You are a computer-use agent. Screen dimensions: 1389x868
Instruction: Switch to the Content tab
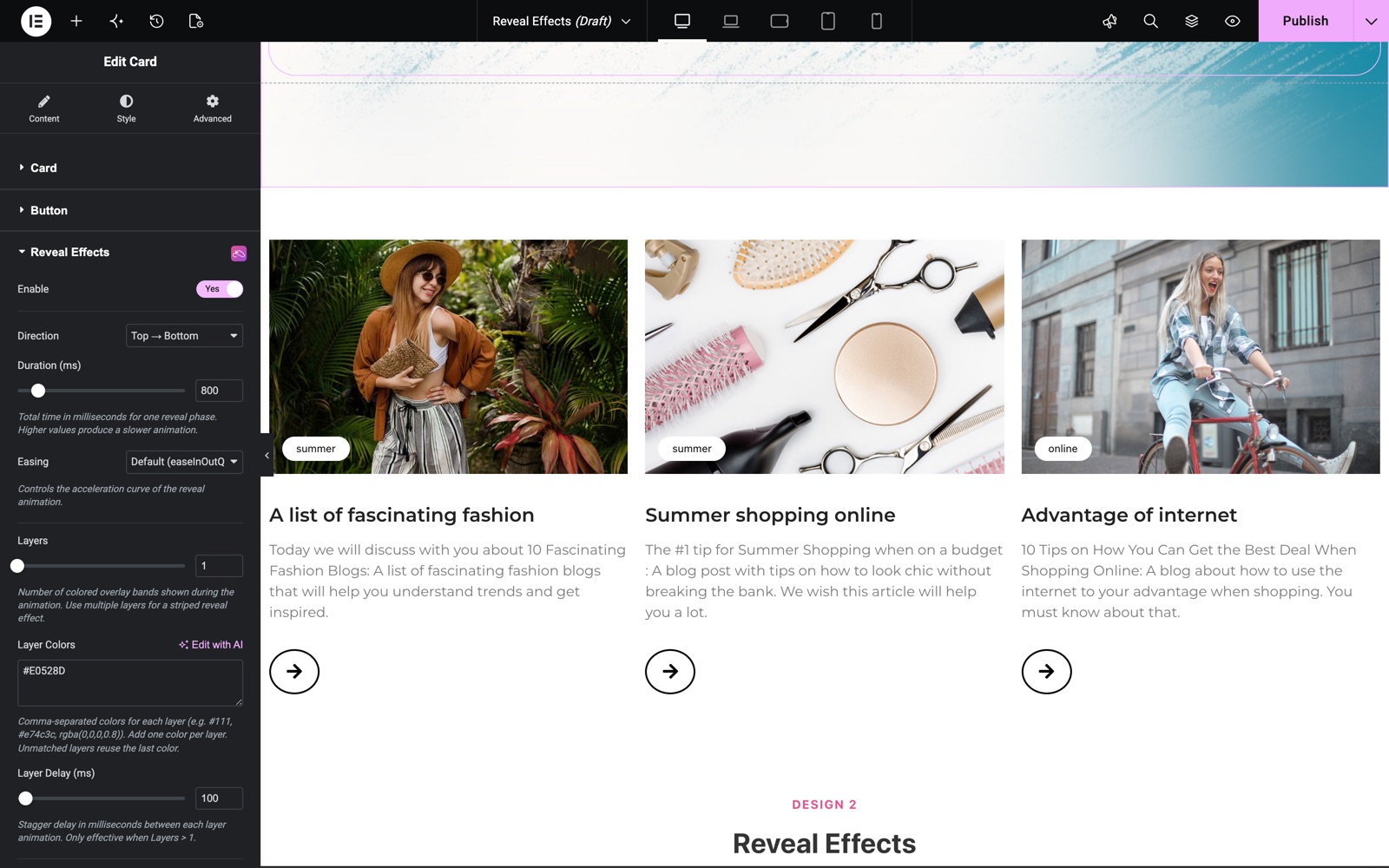44,108
